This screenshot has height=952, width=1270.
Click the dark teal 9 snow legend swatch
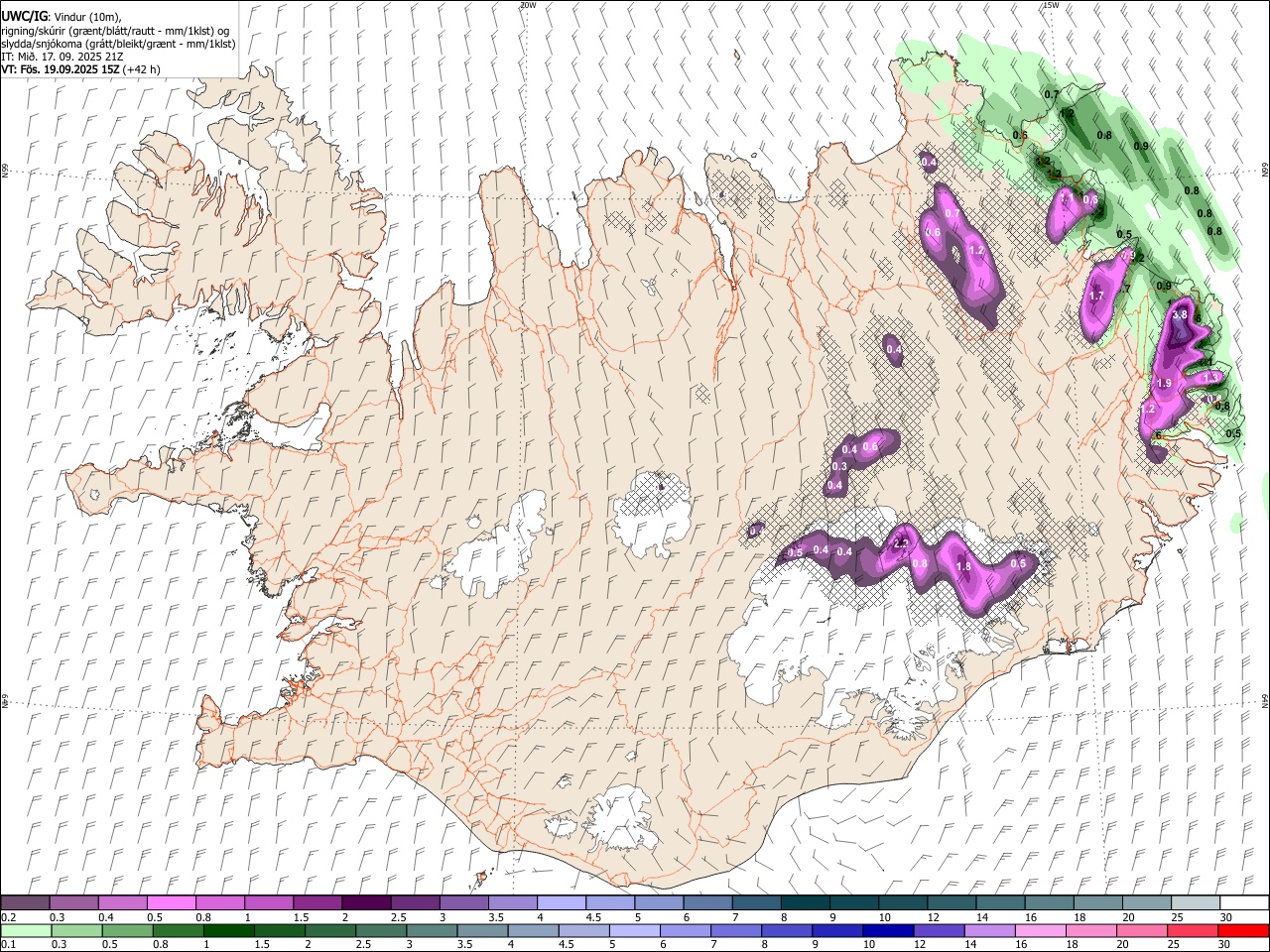click(853, 902)
